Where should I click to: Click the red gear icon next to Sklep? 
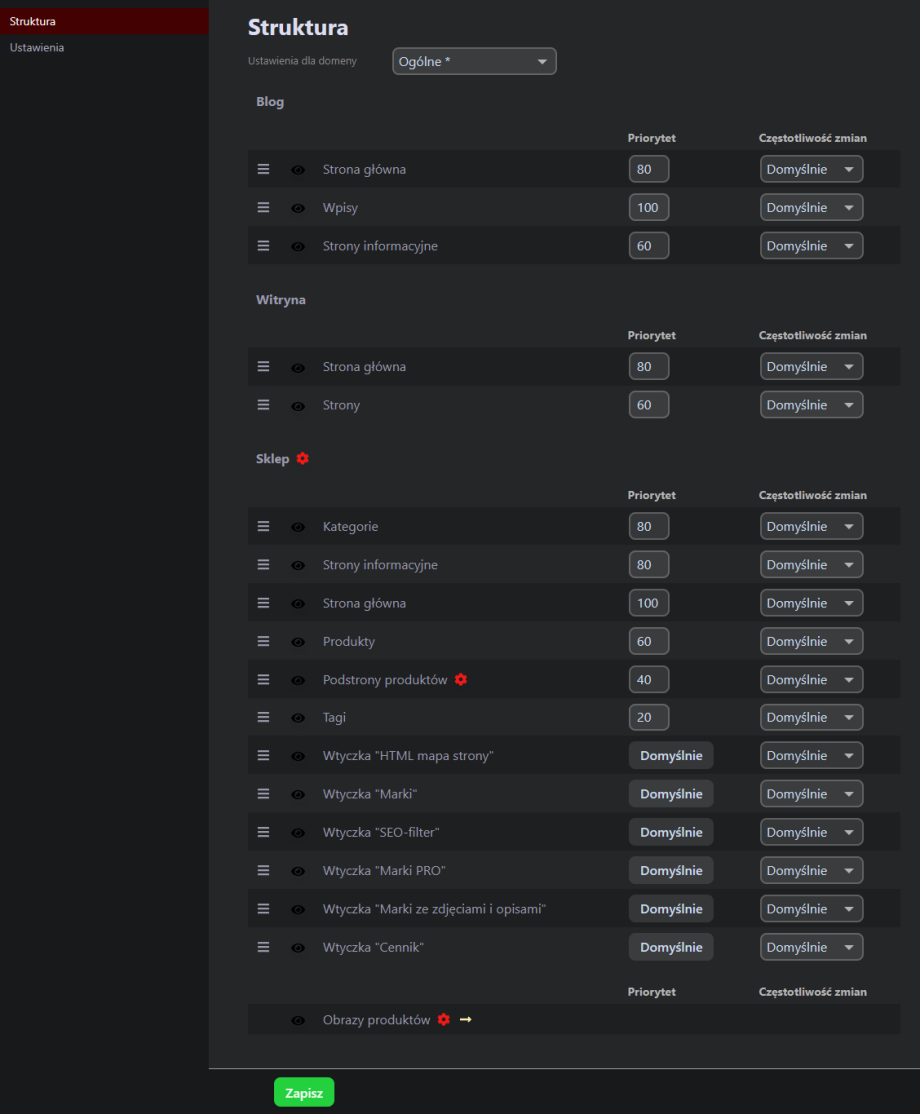coord(303,459)
